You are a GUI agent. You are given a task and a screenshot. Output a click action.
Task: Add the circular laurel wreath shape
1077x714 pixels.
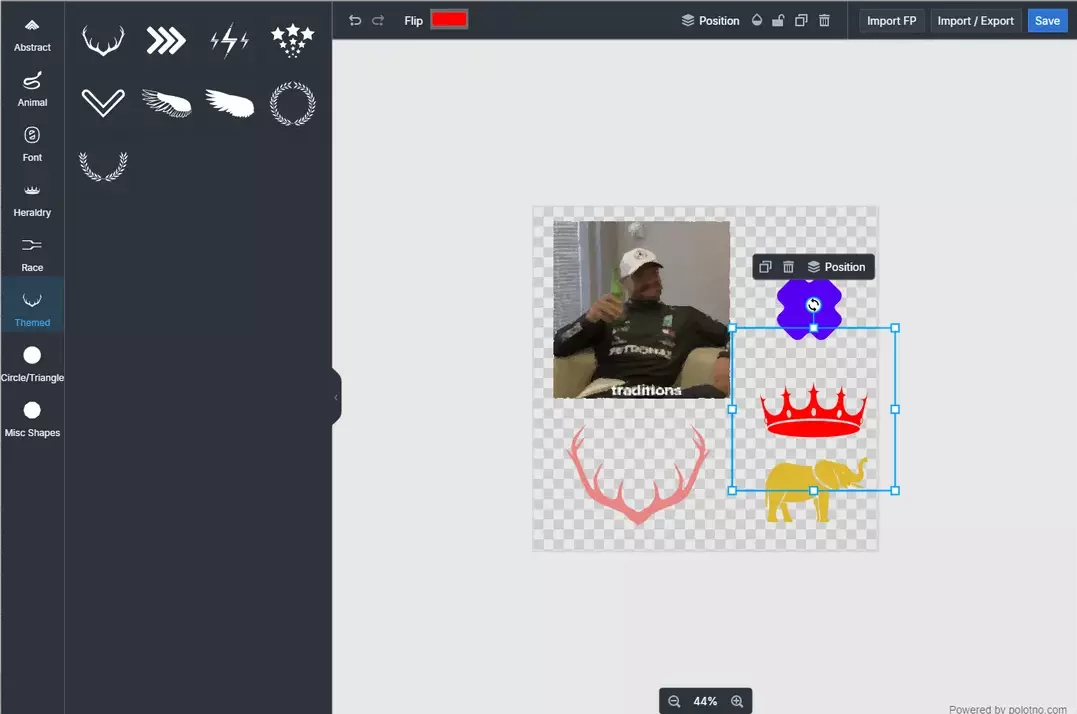click(293, 104)
